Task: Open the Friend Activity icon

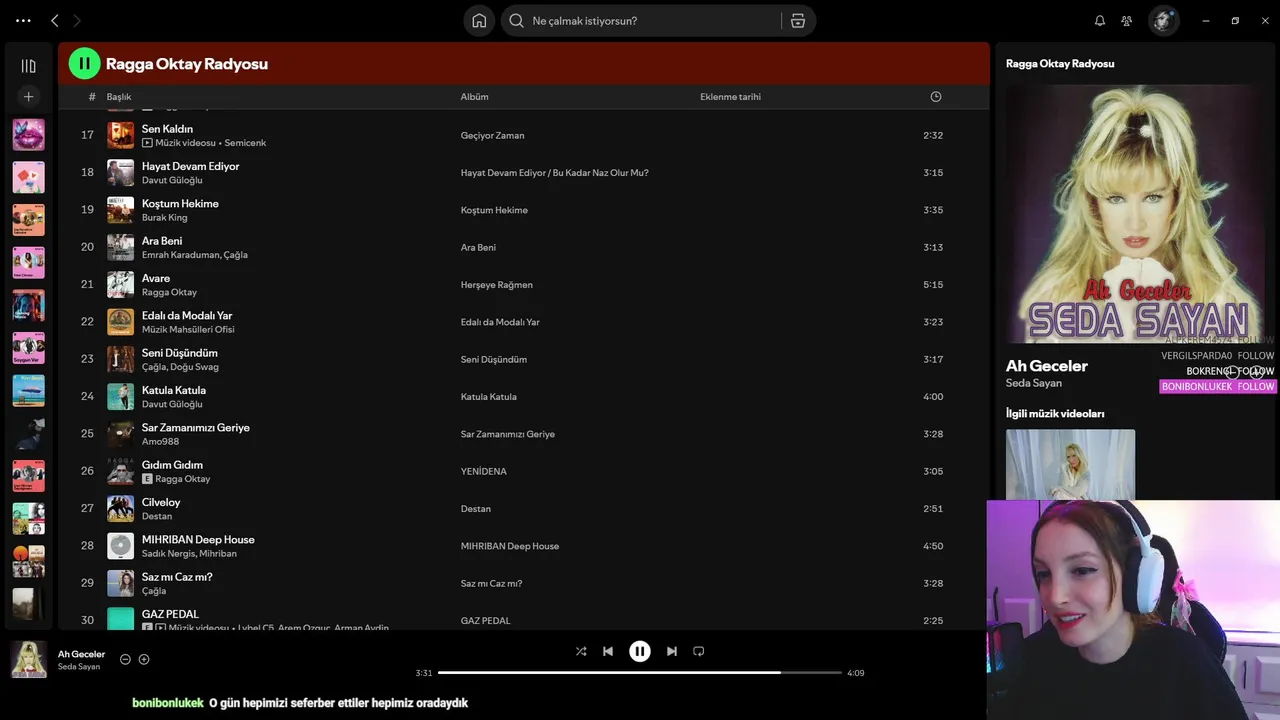Action: click(1127, 21)
